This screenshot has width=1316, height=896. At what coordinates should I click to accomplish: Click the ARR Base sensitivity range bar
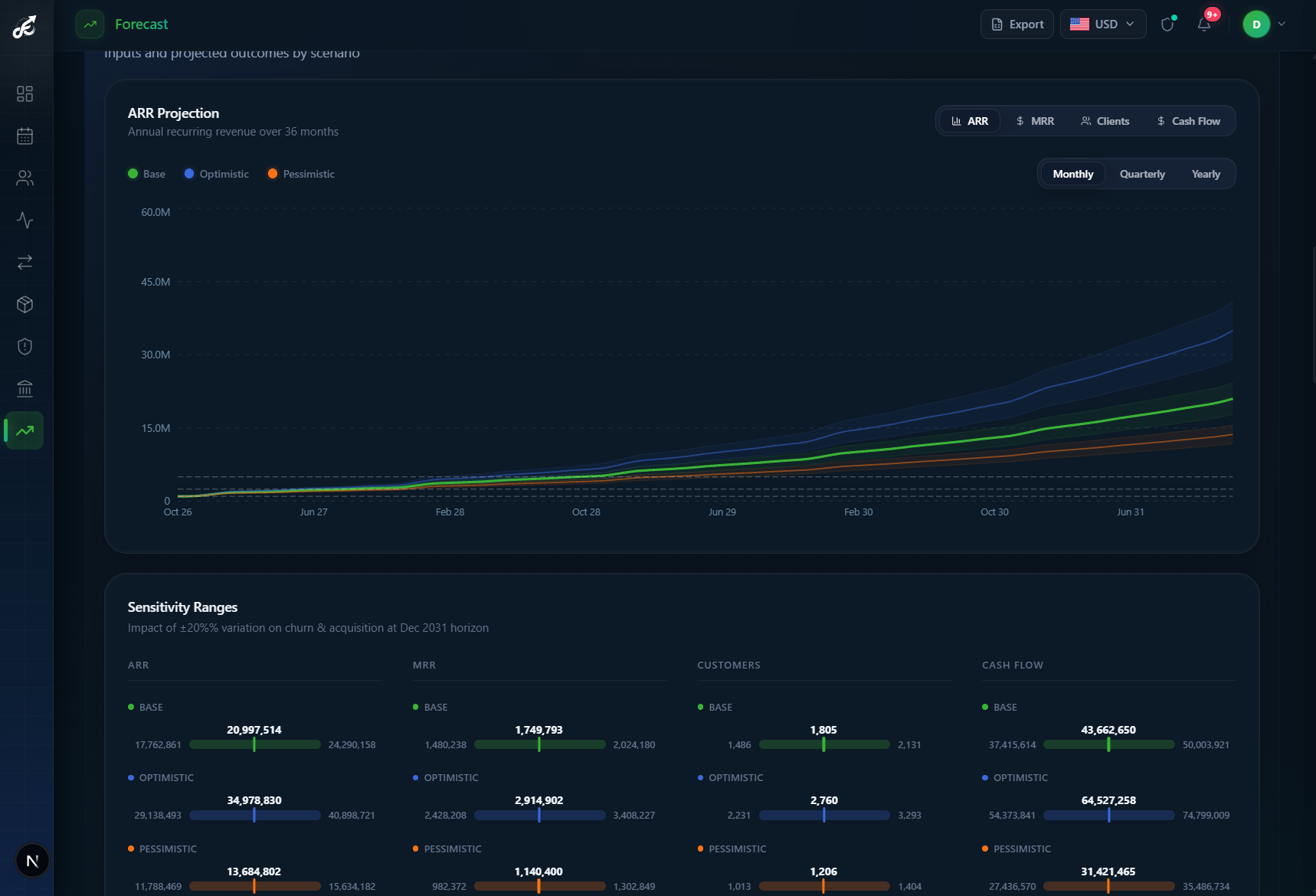tap(254, 744)
